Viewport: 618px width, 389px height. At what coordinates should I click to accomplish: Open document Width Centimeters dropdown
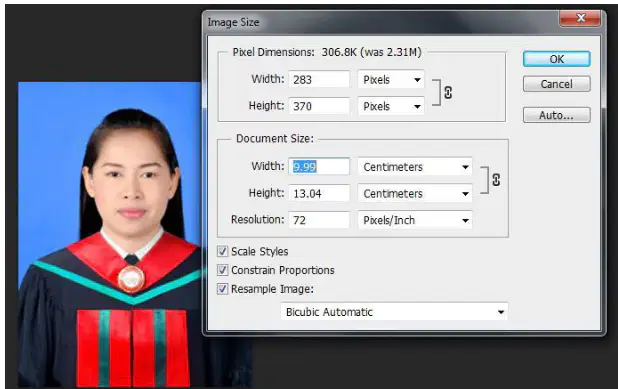[415, 167]
